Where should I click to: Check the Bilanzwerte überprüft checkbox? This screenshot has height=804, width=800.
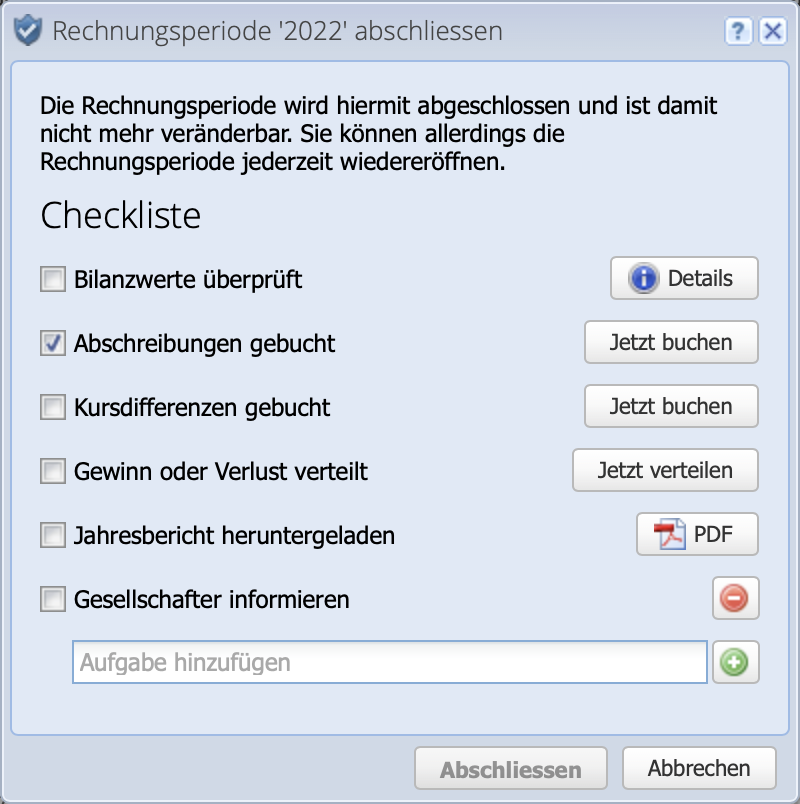[52, 279]
